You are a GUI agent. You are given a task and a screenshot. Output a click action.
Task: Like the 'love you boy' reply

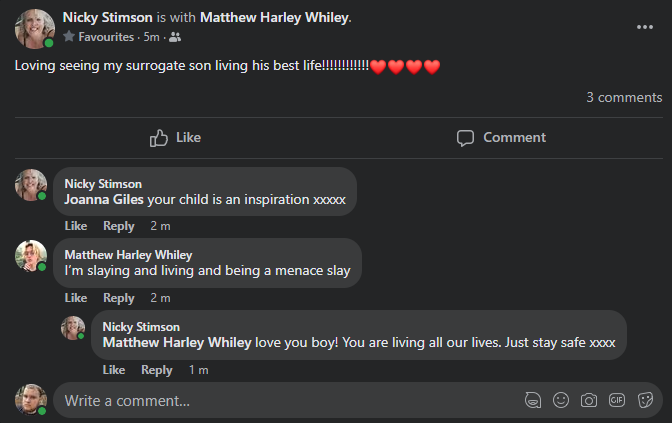(x=114, y=370)
